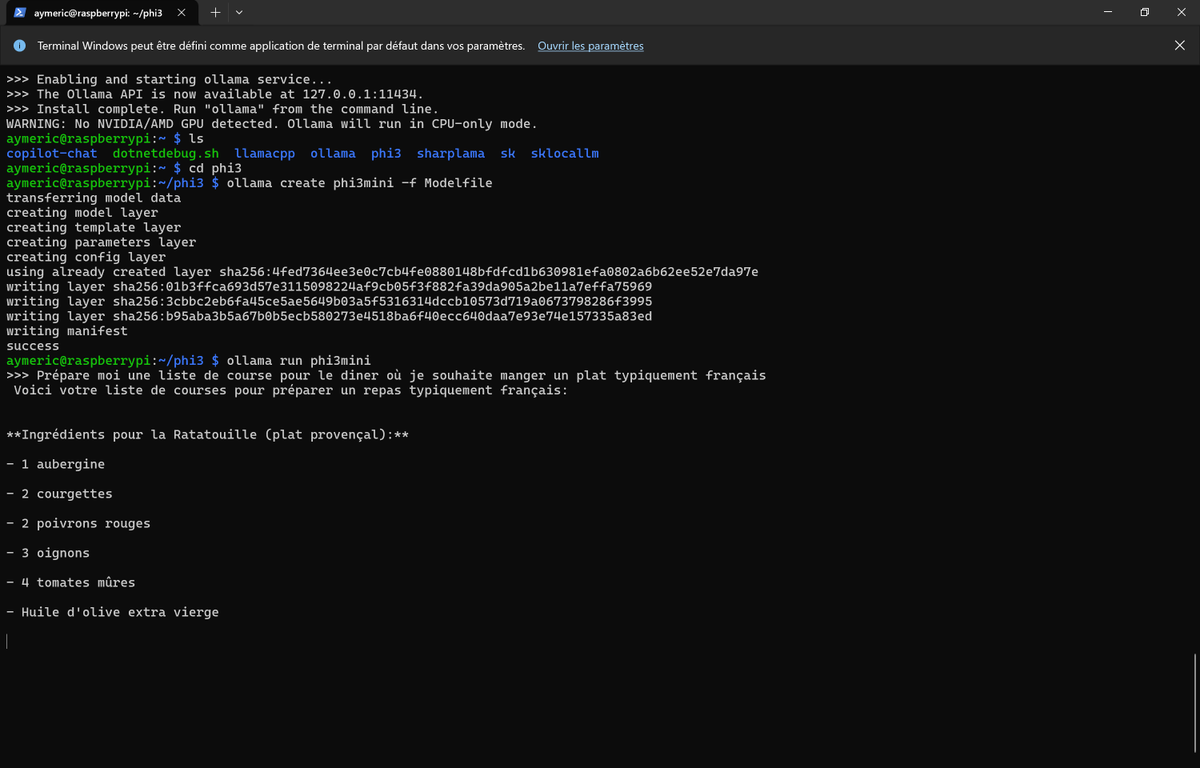Click the '- 1 aubergine' list item
This screenshot has width=1200, height=768.
point(55,464)
